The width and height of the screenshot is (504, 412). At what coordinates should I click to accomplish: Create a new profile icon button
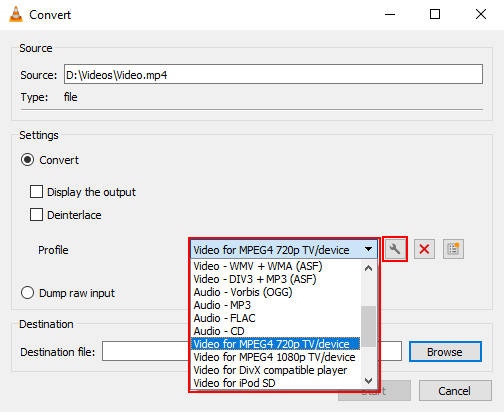tap(453, 249)
